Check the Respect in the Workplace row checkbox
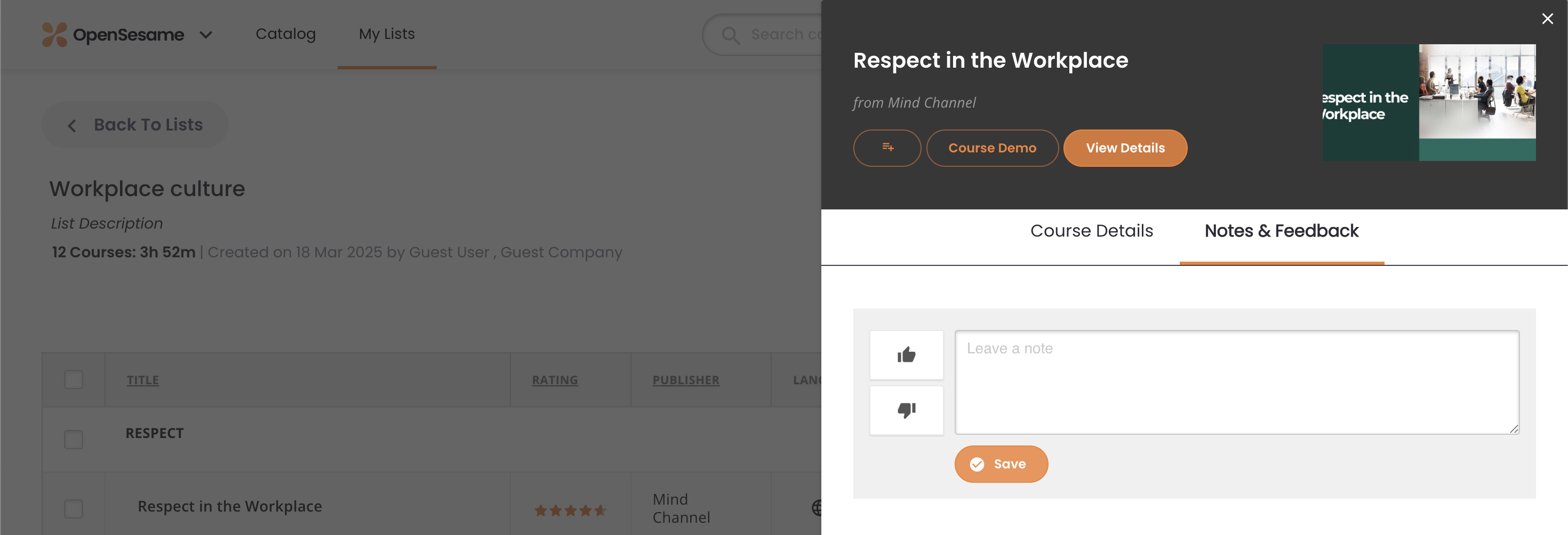 tap(74, 509)
